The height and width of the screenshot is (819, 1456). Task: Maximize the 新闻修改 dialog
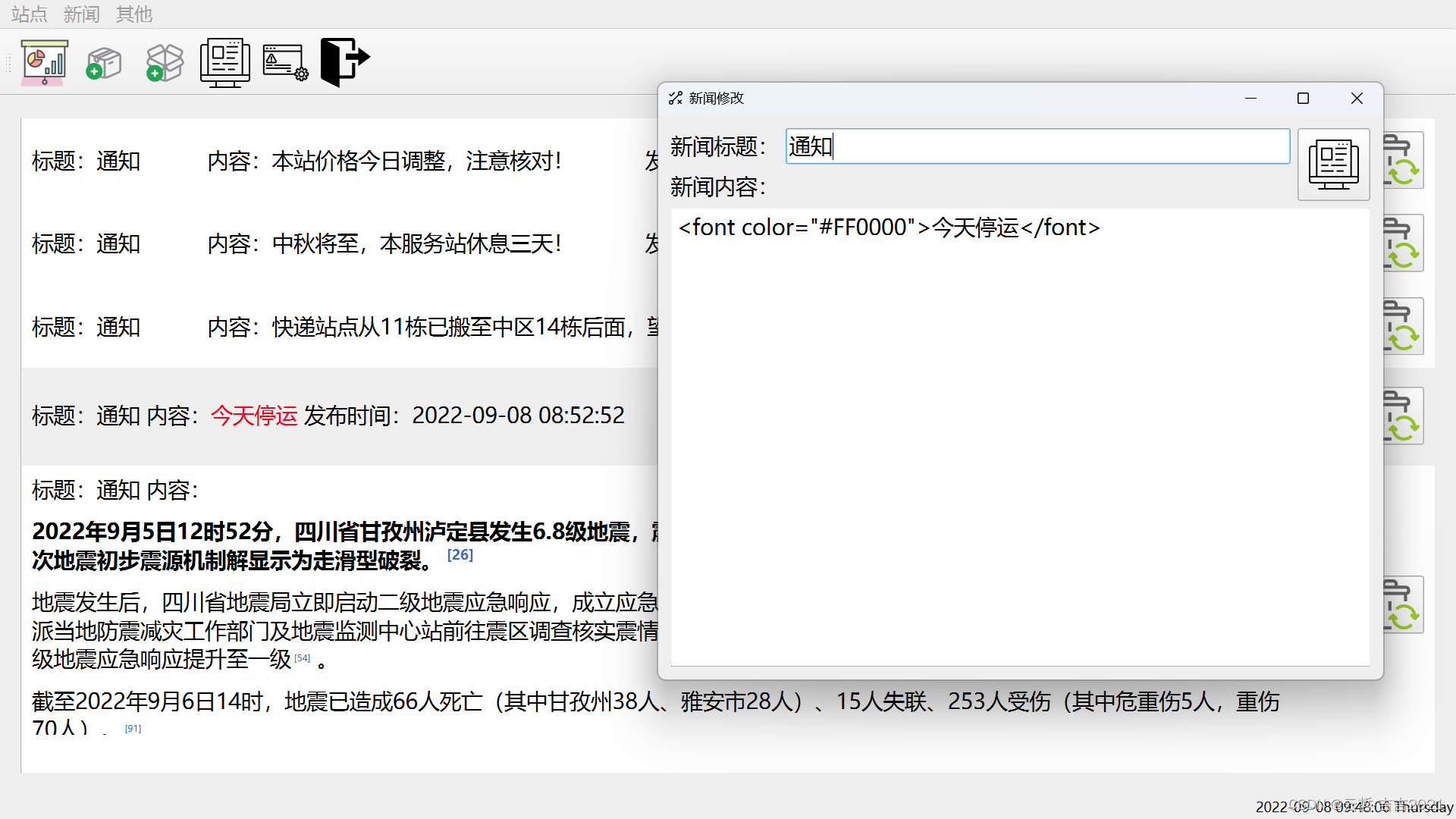[x=1304, y=99]
